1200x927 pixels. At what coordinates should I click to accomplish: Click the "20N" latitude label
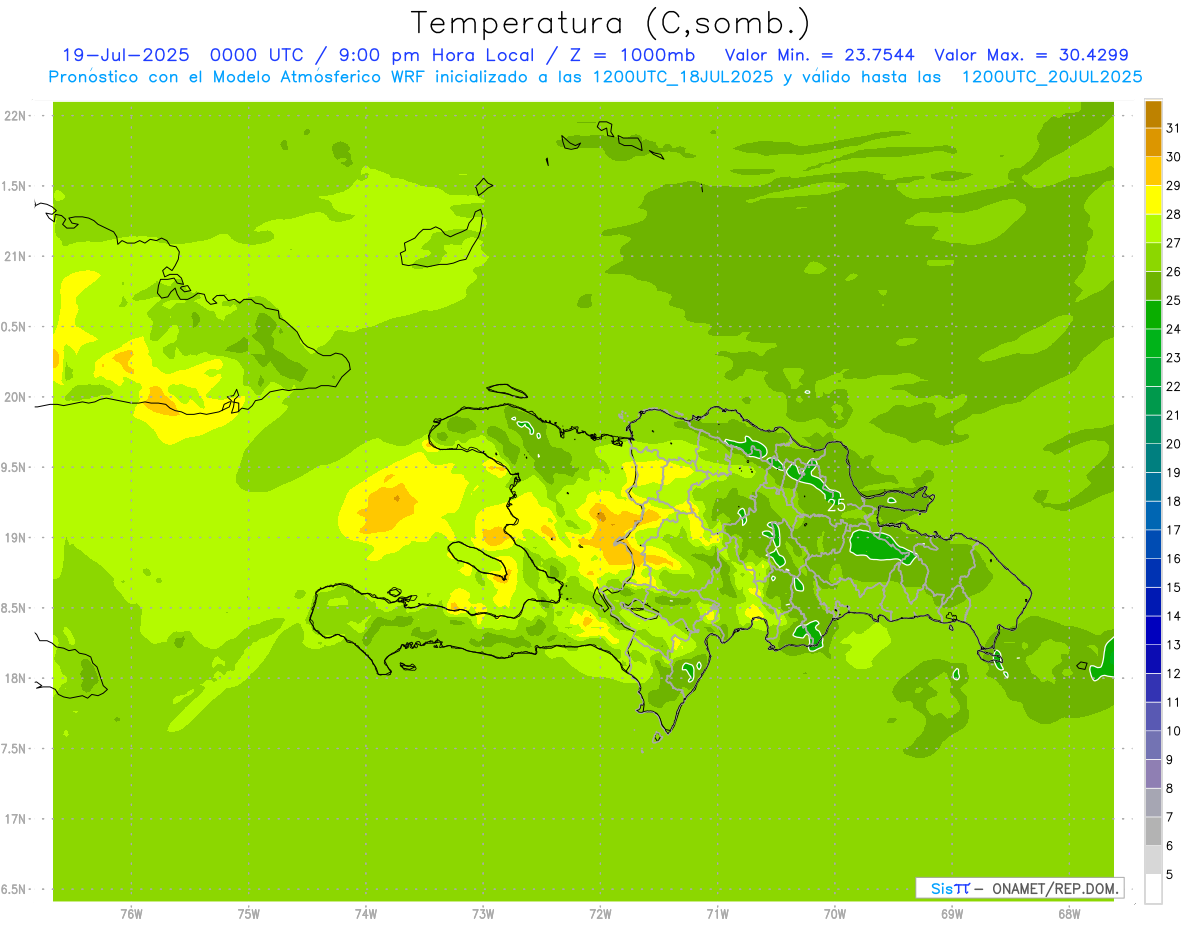click(15, 397)
